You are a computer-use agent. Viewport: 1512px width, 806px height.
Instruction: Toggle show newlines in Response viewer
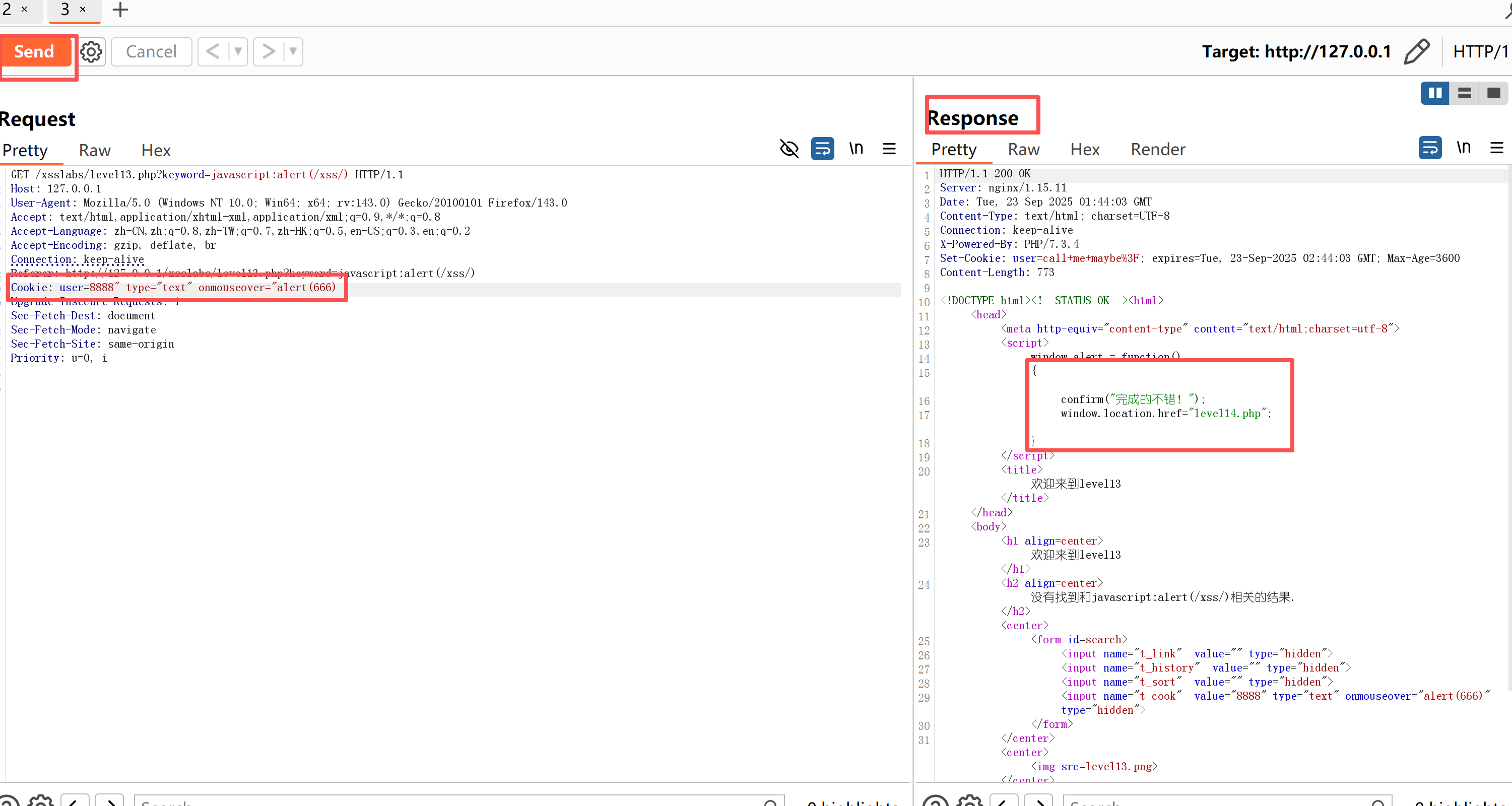pos(1464,147)
